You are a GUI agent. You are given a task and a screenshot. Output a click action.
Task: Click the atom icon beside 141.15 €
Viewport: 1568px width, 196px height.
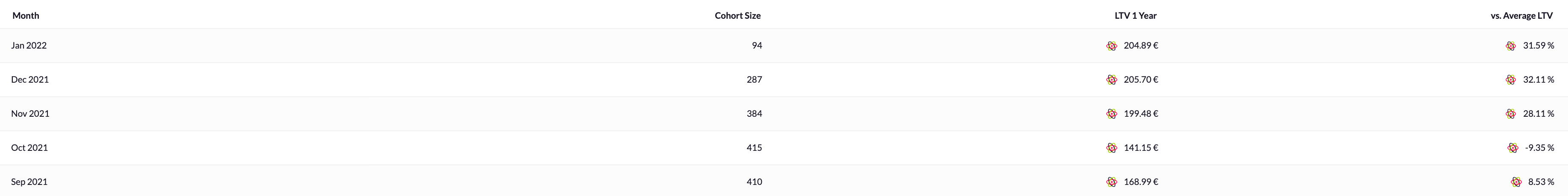pos(1111,147)
